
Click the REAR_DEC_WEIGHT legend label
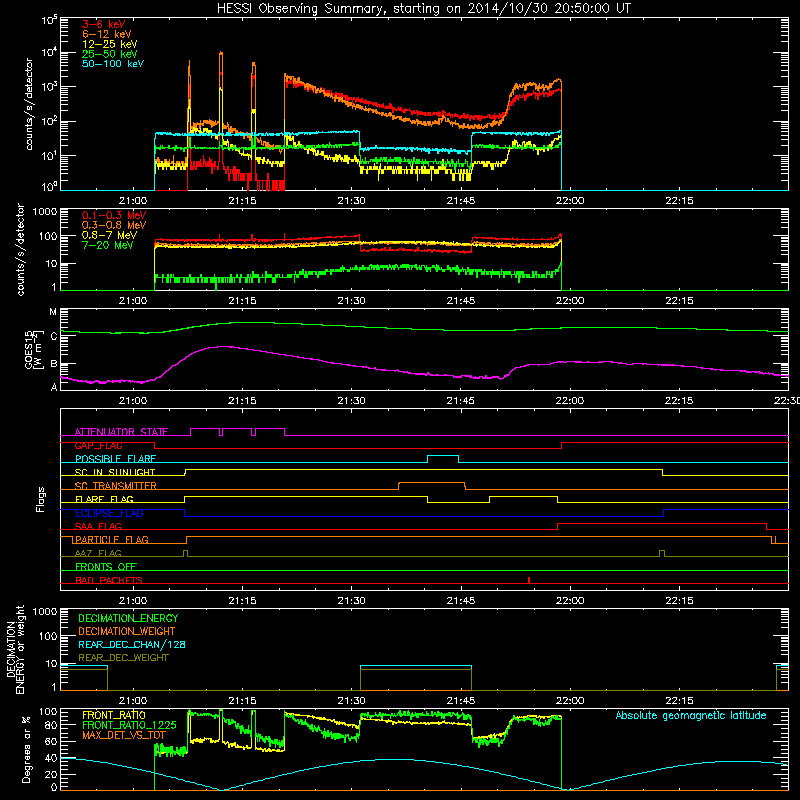(x=123, y=658)
